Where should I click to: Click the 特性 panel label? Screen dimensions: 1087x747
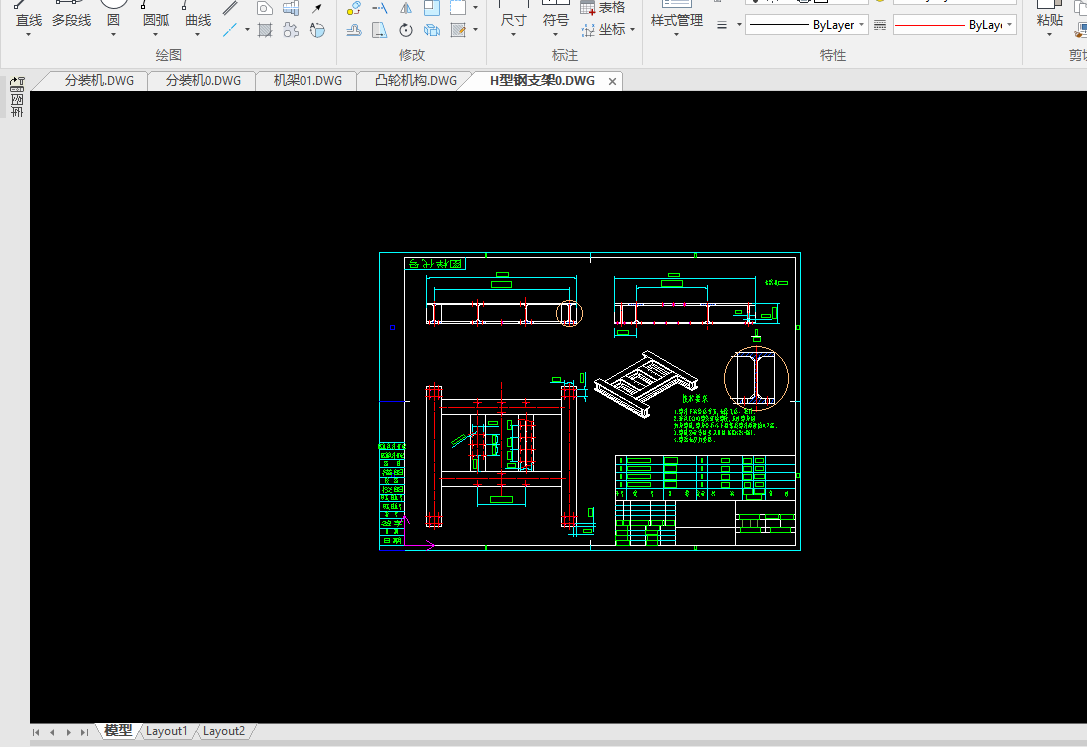[x=833, y=55]
